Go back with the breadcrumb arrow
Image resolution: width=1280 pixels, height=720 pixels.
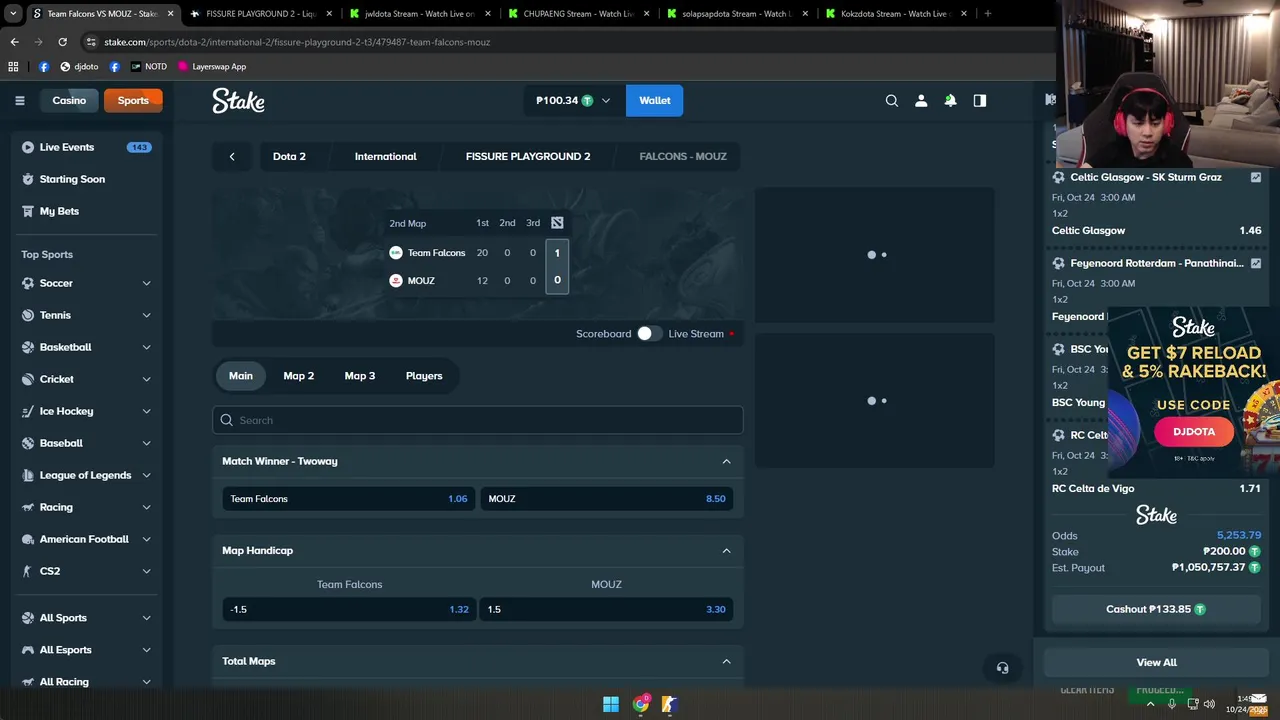[232, 156]
